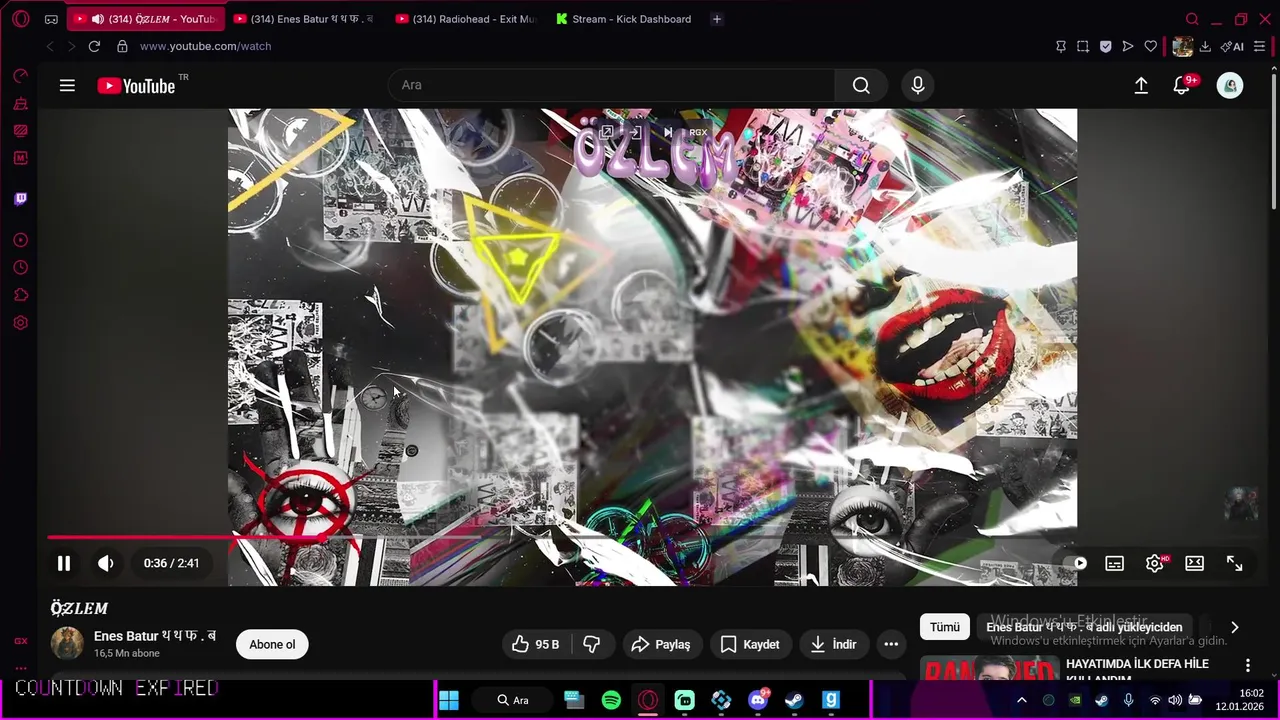
Task: Open the Twitch panel in sidebar
Action: click(21, 199)
